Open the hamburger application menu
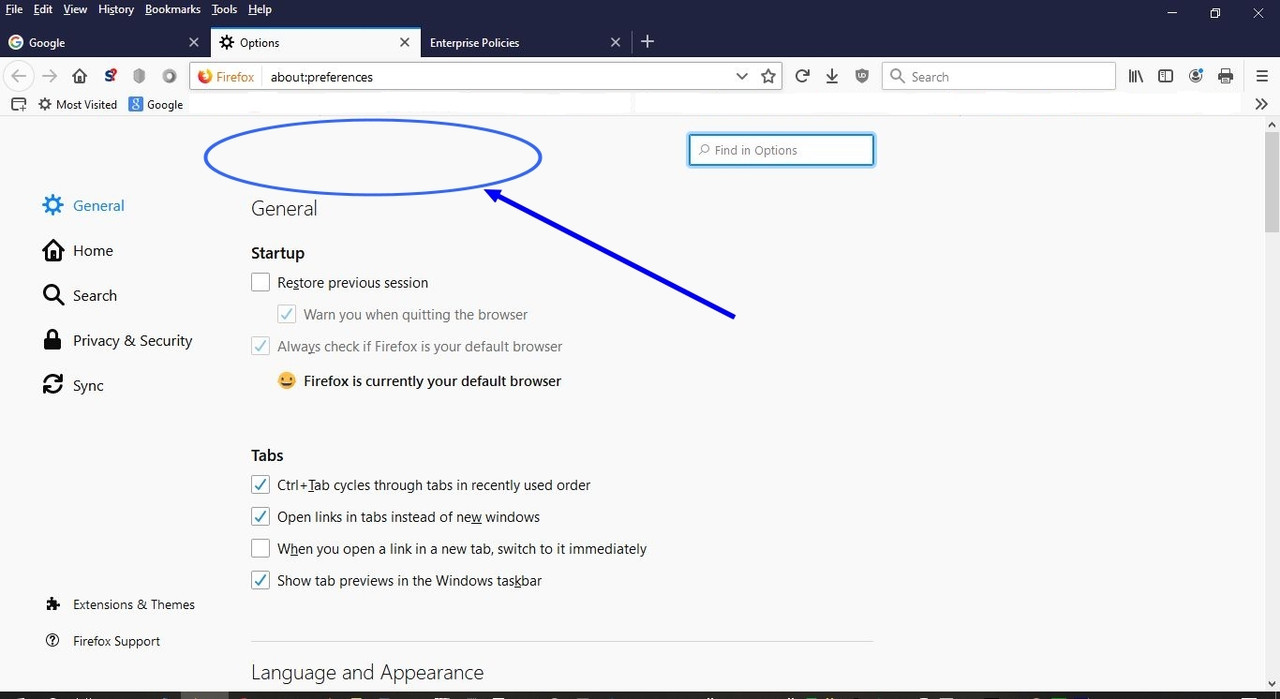 (1262, 76)
